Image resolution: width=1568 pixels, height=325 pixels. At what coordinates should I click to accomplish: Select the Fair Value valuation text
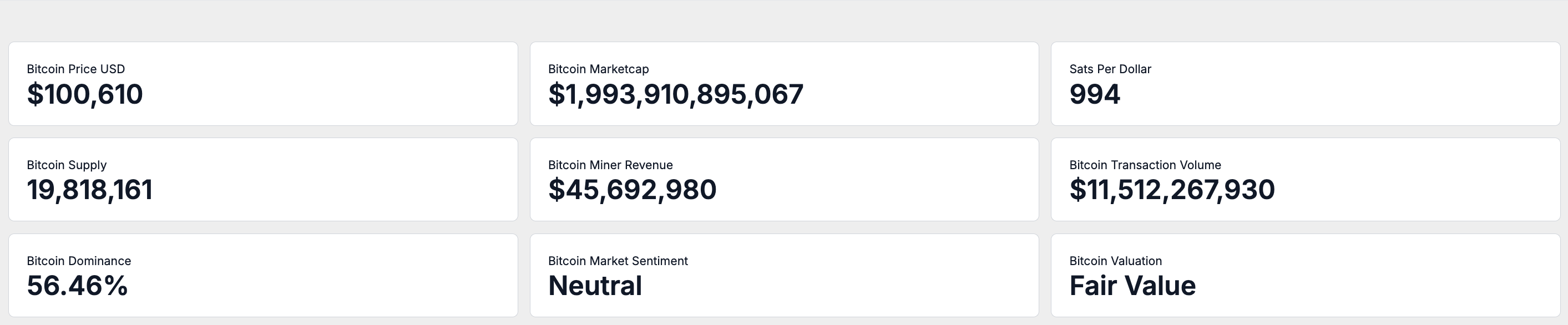click(x=1133, y=286)
